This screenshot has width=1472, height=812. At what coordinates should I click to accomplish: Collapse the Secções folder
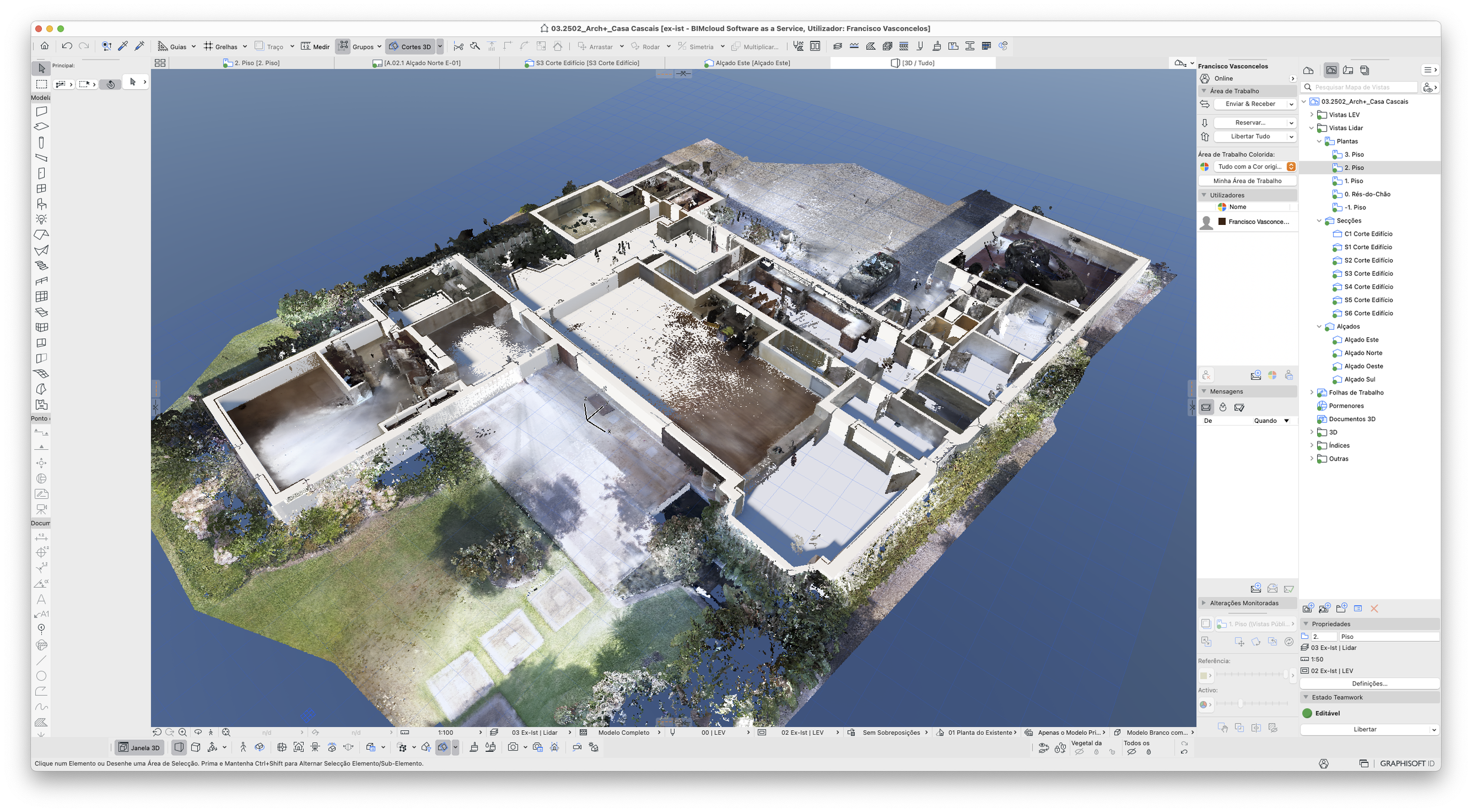tap(1319, 221)
